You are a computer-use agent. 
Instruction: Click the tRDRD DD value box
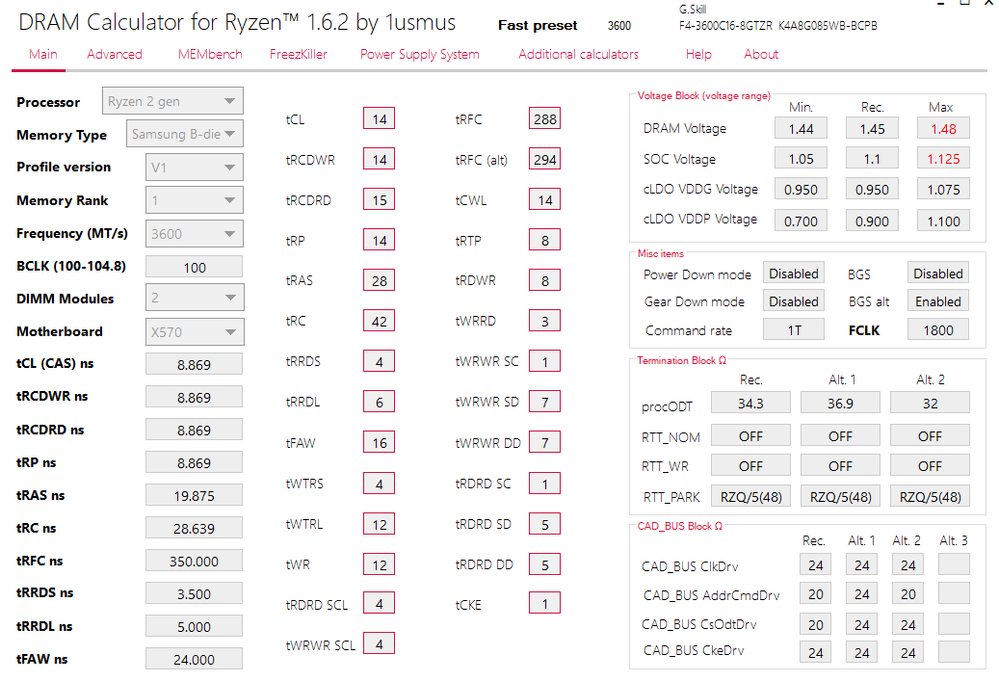click(545, 564)
